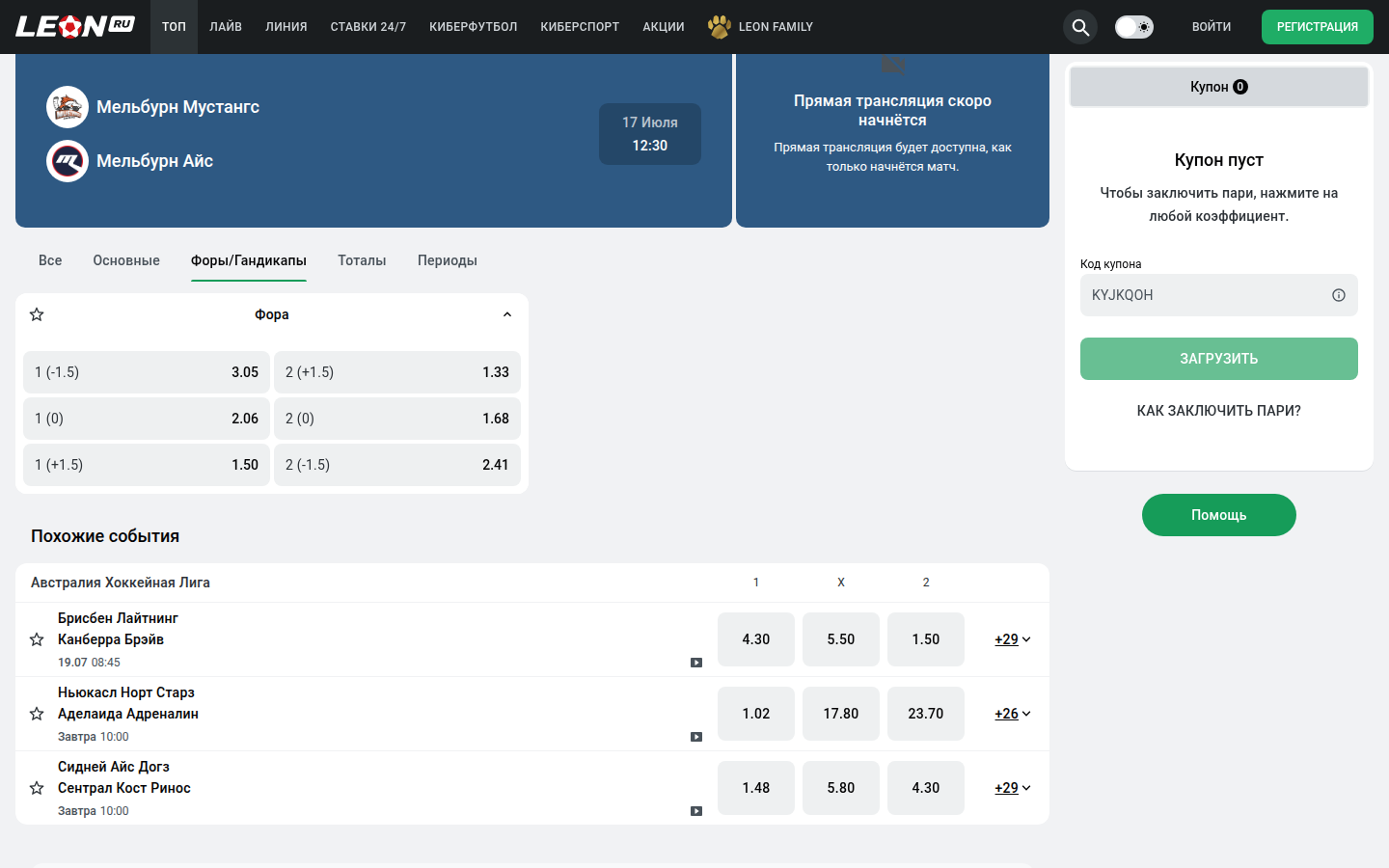The height and width of the screenshot is (868, 1389).
Task: Click the Мельбурн Мустангс team name
Action: (177, 107)
